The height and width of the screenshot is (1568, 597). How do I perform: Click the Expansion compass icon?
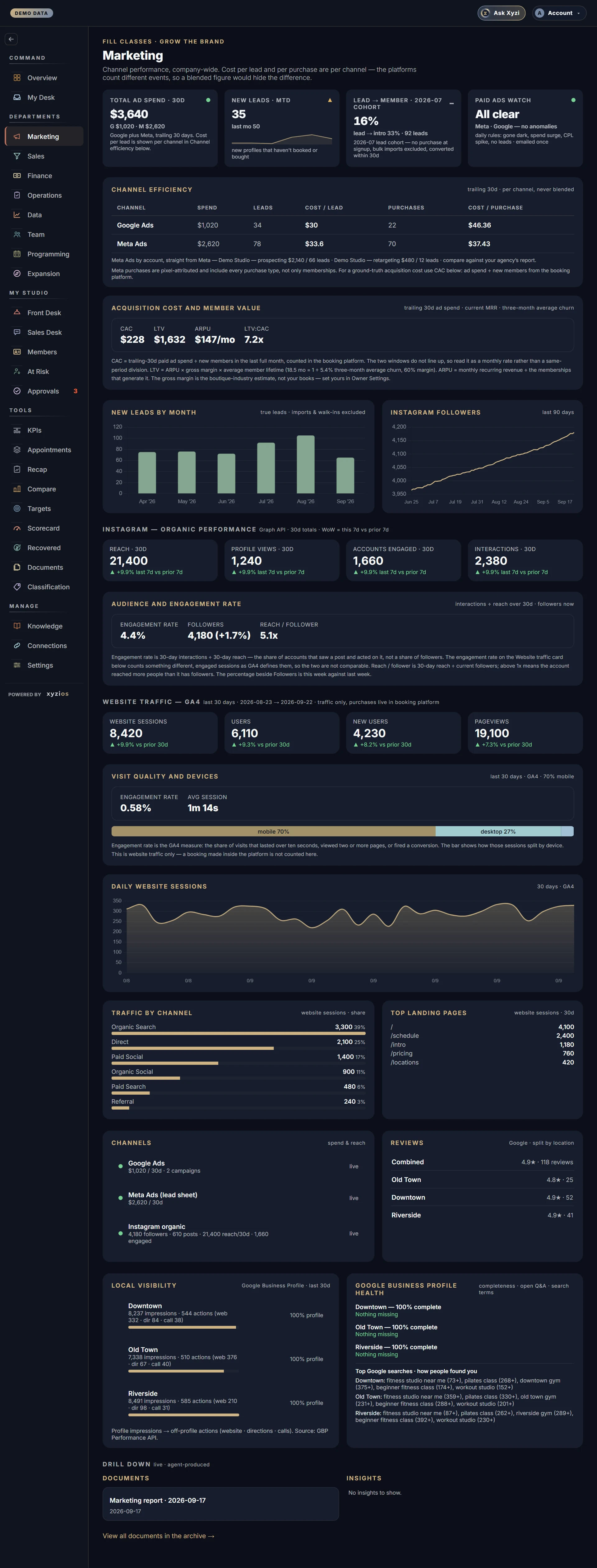pos(17,273)
